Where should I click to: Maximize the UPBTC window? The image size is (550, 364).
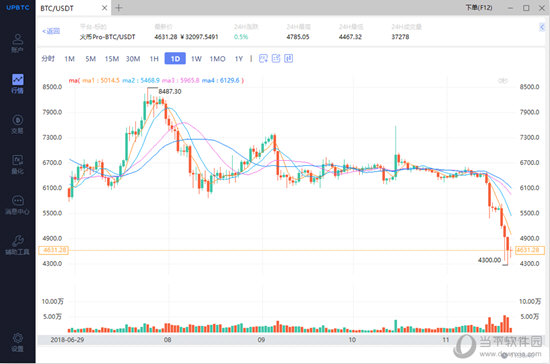[x=526, y=8]
